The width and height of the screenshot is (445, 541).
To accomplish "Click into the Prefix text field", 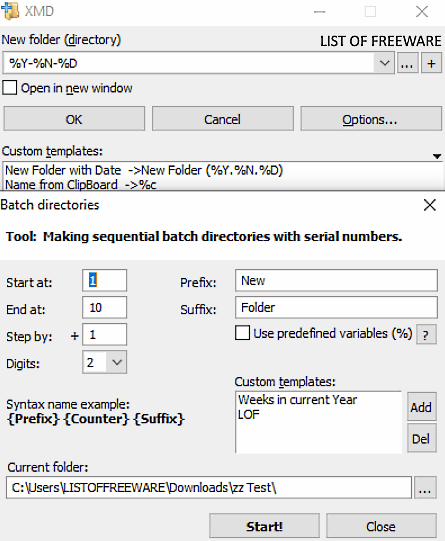I will tap(336, 280).
